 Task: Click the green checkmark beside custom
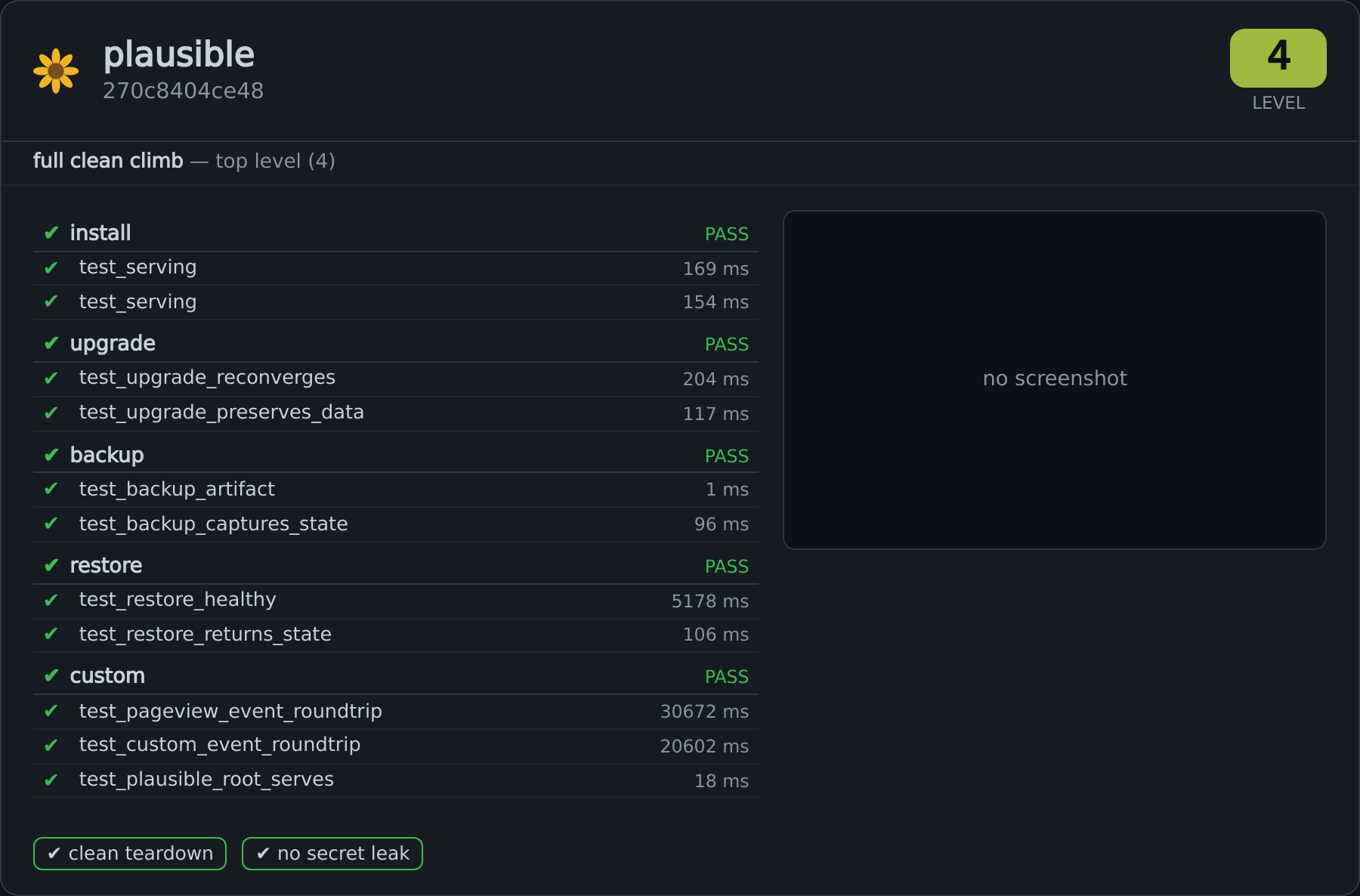(51, 675)
